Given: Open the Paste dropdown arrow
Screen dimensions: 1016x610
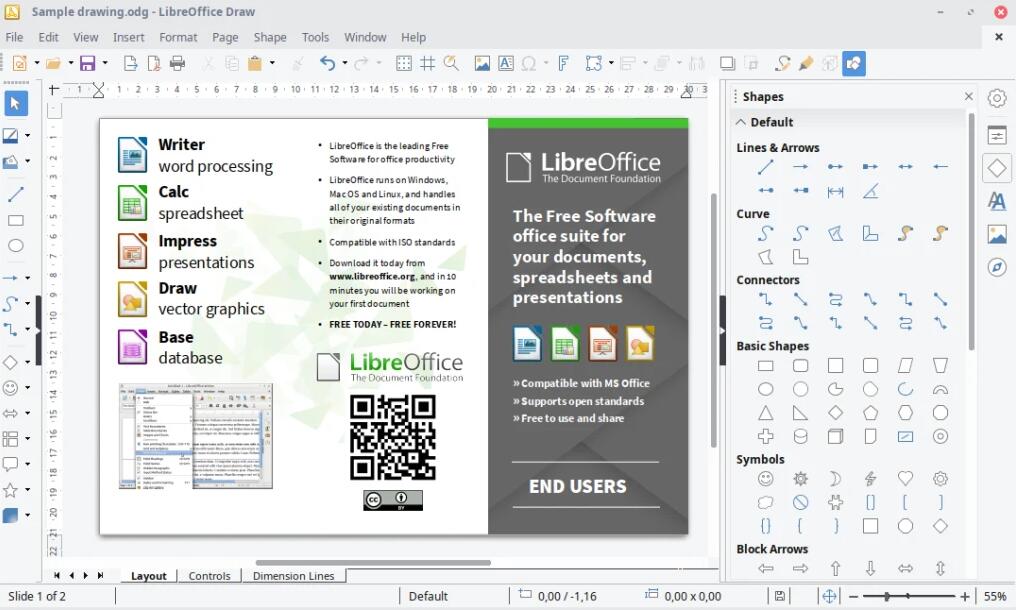Looking at the screenshot, I should [272, 62].
